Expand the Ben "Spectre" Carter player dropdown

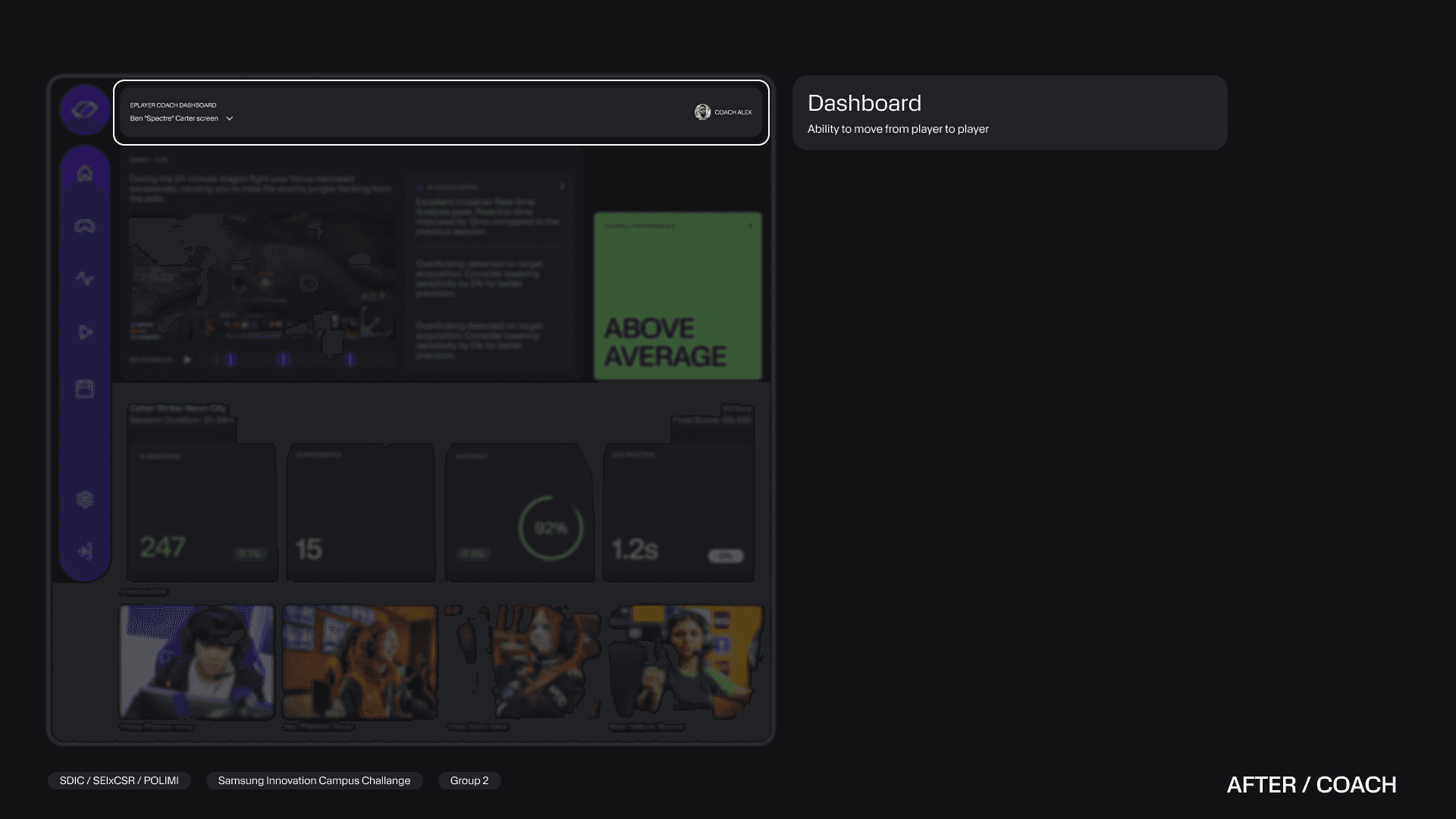coord(230,118)
